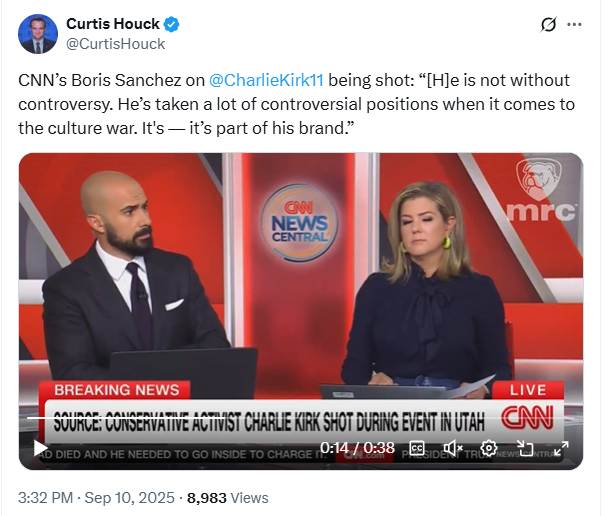
Task: Click the 3:32 PM · Sep 10, 2025 timestamp
Action: pyautogui.click(x=97, y=498)
